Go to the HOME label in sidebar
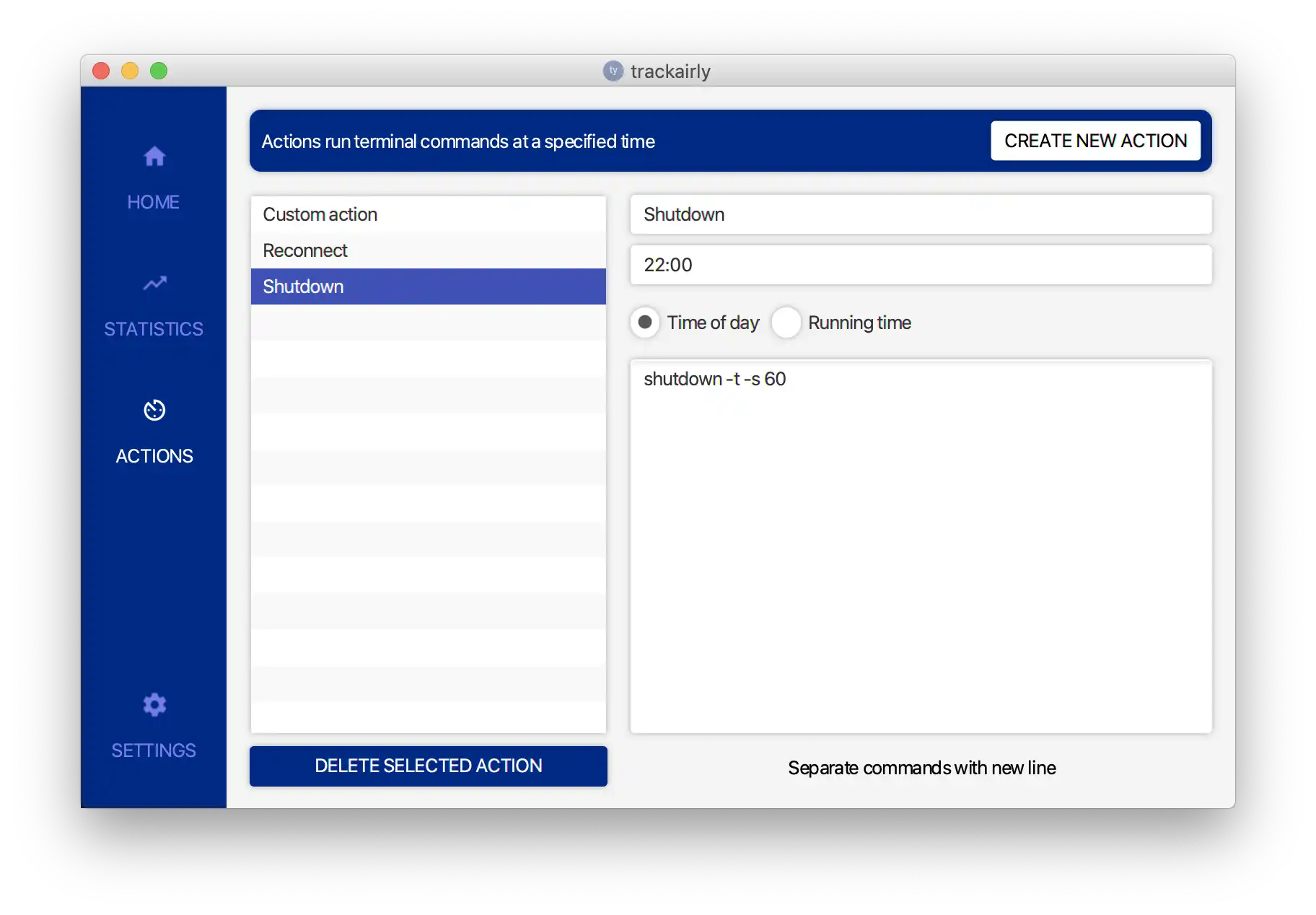The image size is (1316, 915). point(154,202)
